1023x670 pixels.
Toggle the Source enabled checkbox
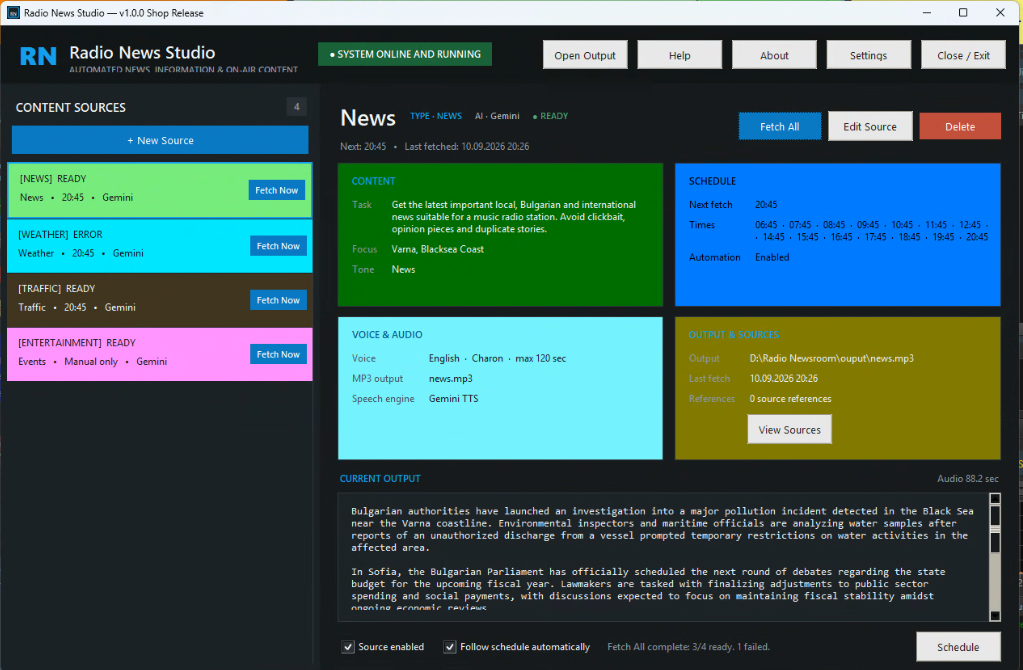348,647
